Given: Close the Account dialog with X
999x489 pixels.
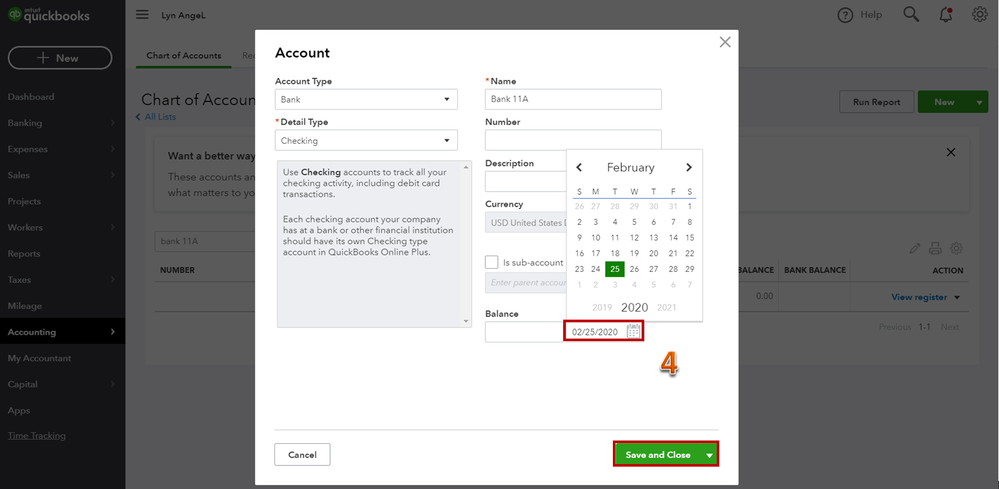Looking at the screenshot, I should point(724,42).
